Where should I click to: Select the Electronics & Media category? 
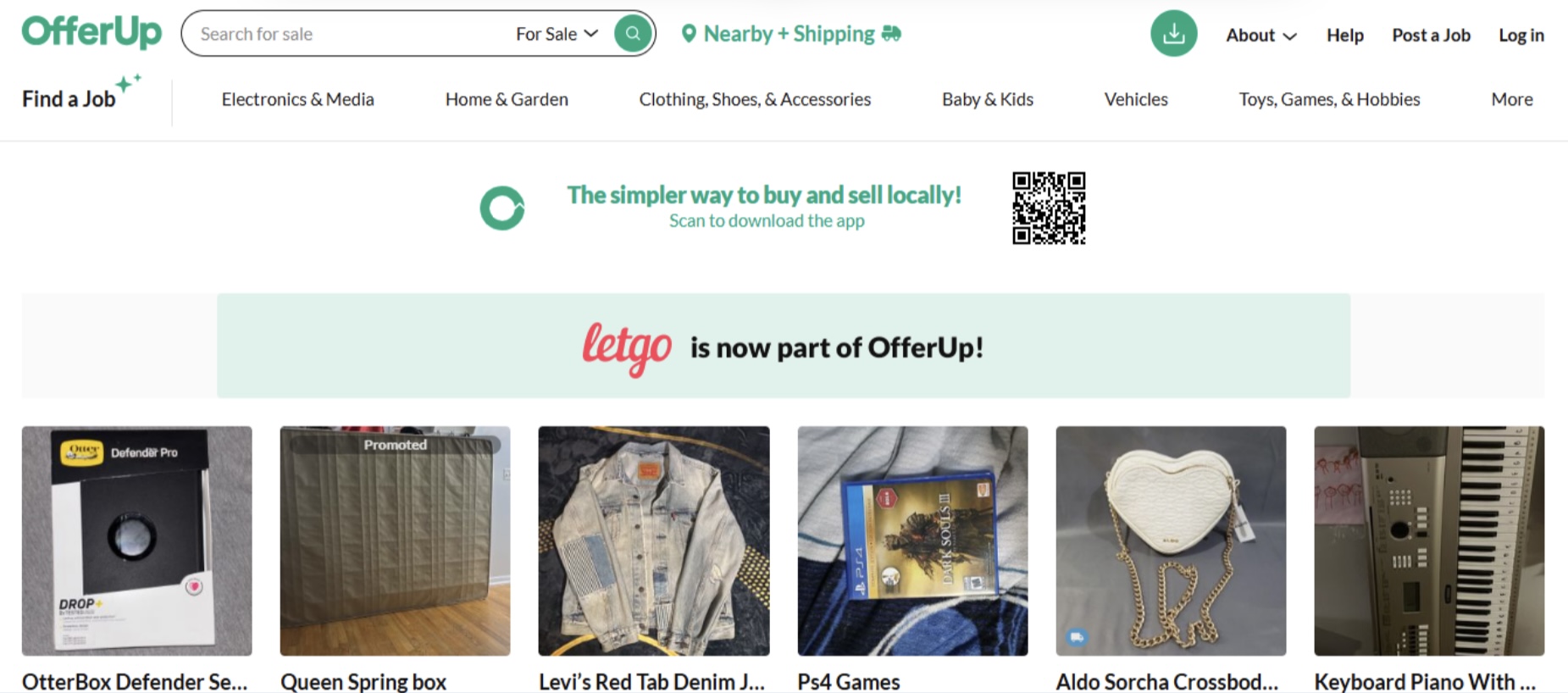point(297,99)
